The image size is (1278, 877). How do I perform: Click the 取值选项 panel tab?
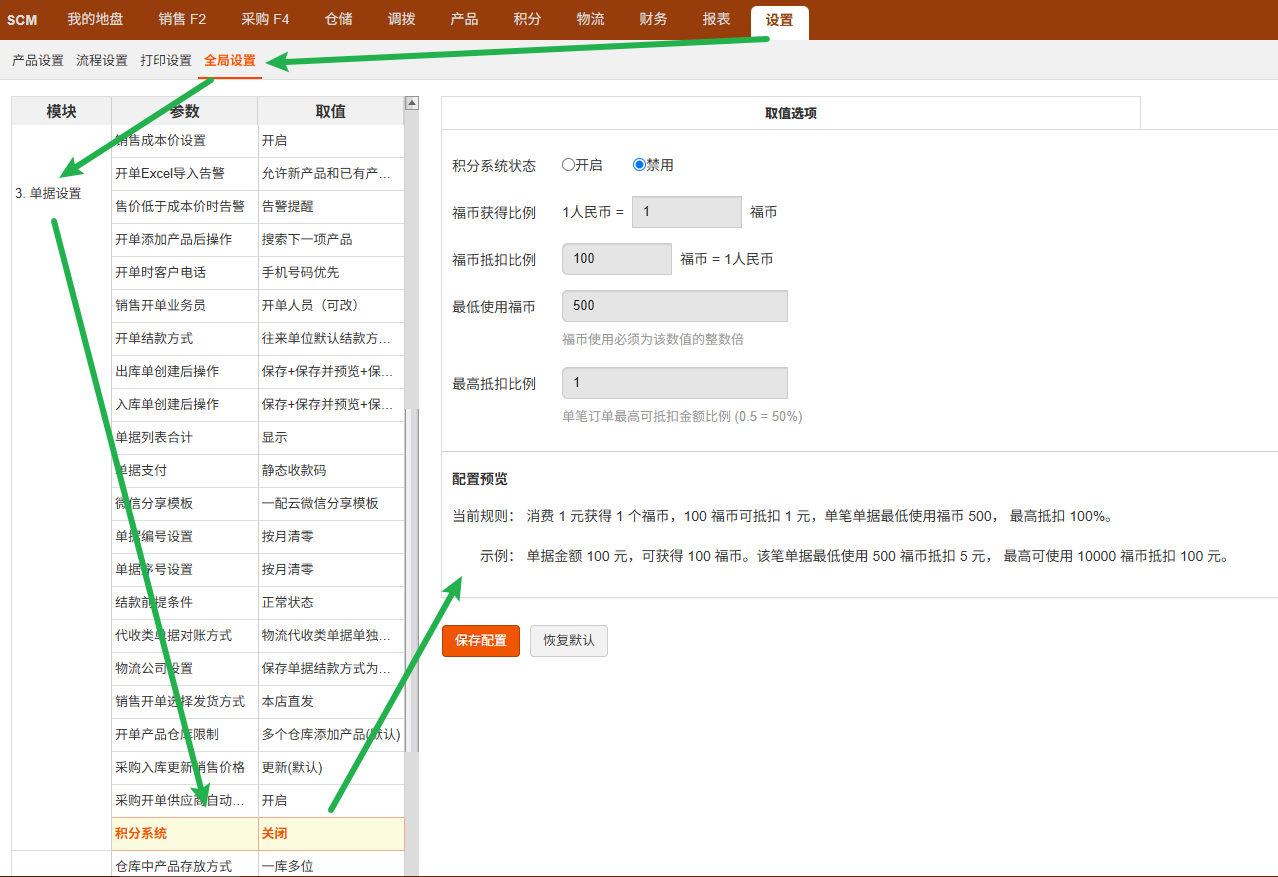790,113
